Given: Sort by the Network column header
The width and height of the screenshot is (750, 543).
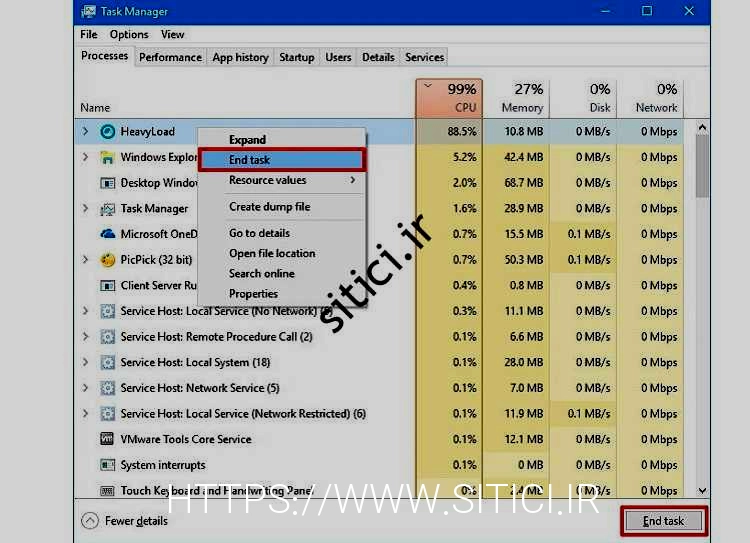Looking at the screenshot, I should (650, 98).
